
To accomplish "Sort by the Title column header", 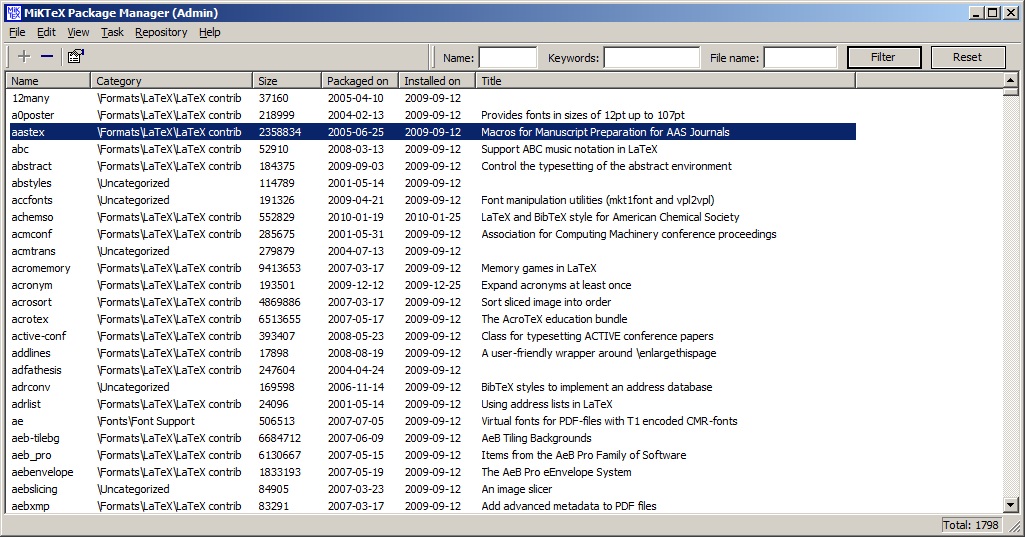I will point(665,80).
